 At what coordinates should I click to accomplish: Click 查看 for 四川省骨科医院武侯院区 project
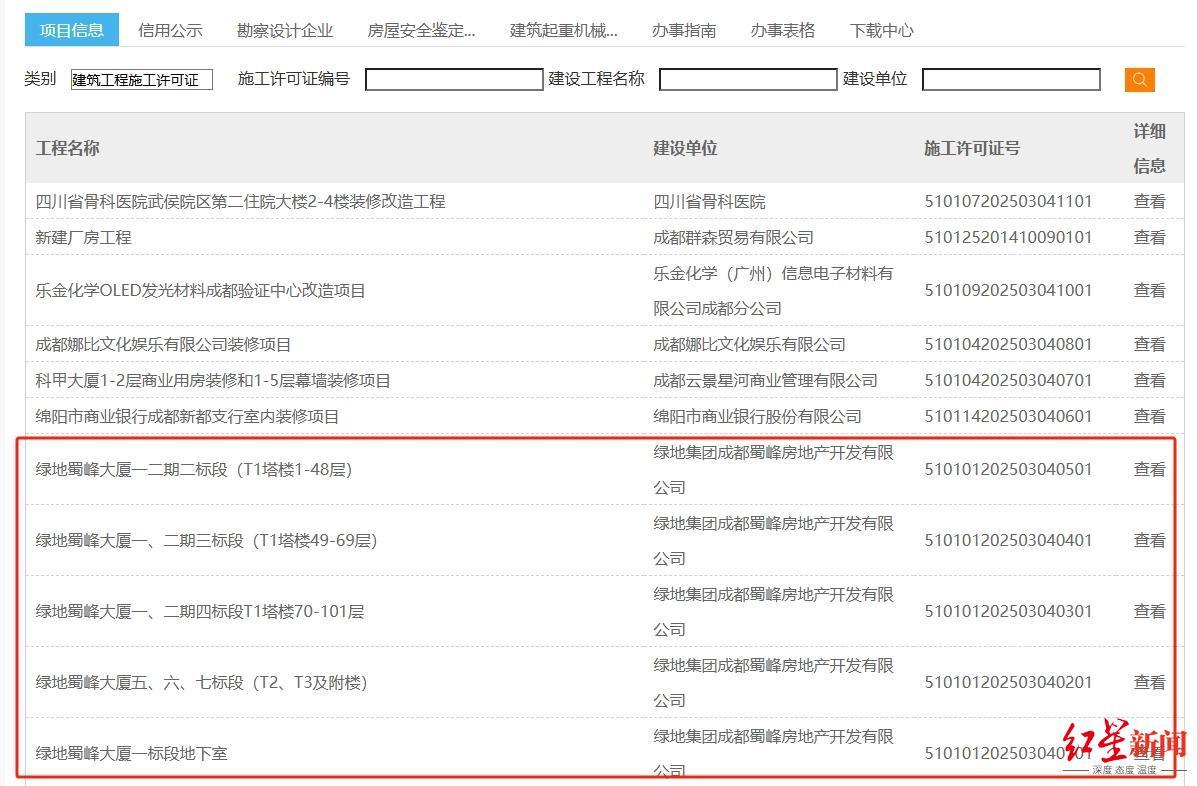coord(1150,201)
